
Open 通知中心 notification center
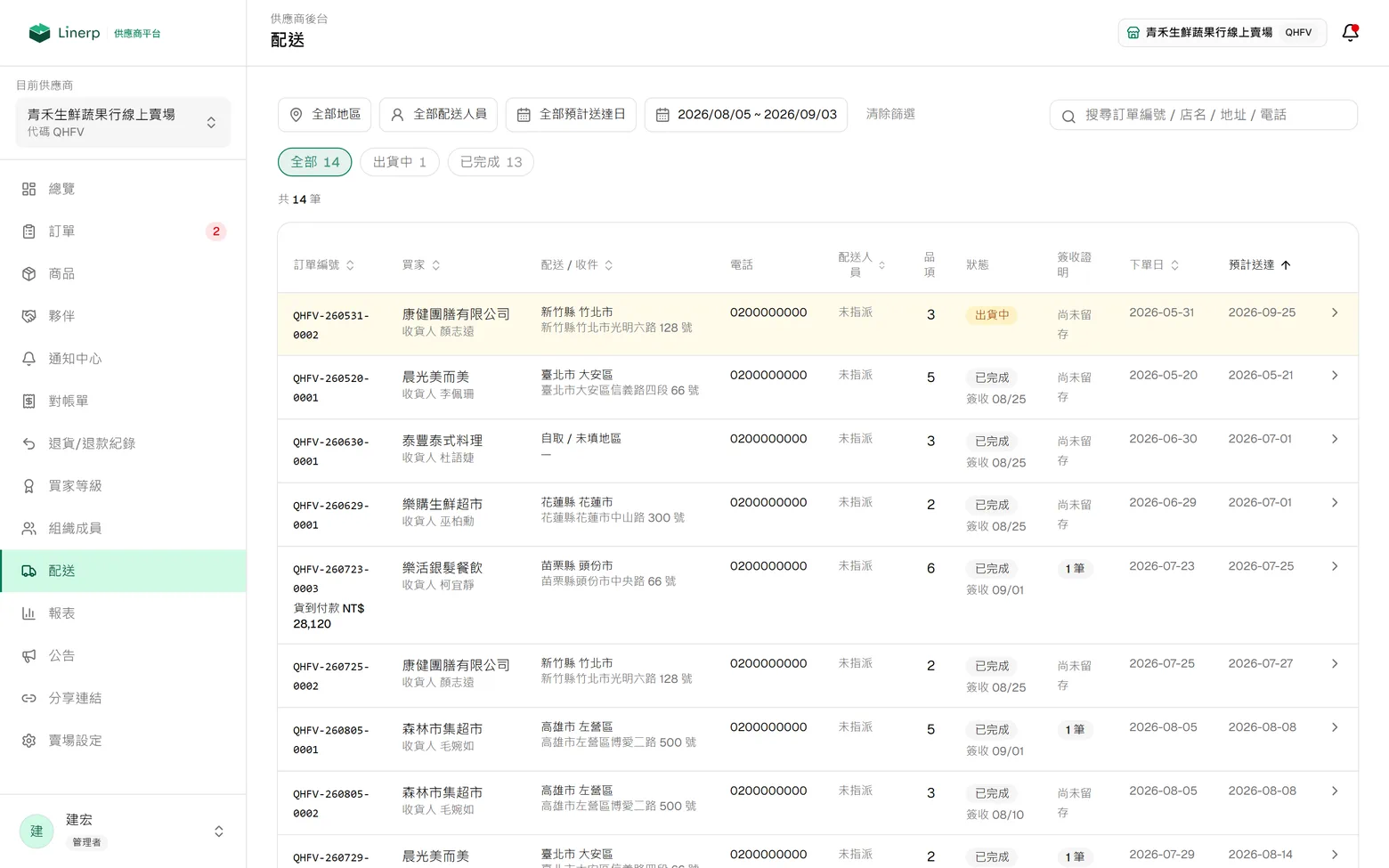(x=123, y=359)
